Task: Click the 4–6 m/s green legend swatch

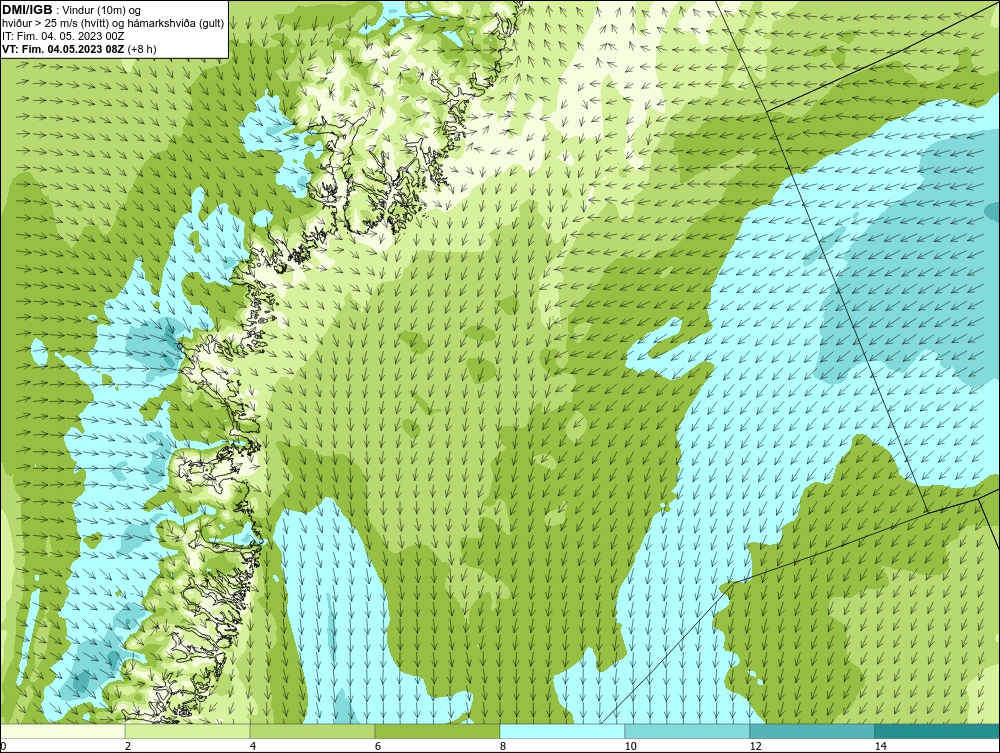Action: [312, 731]
